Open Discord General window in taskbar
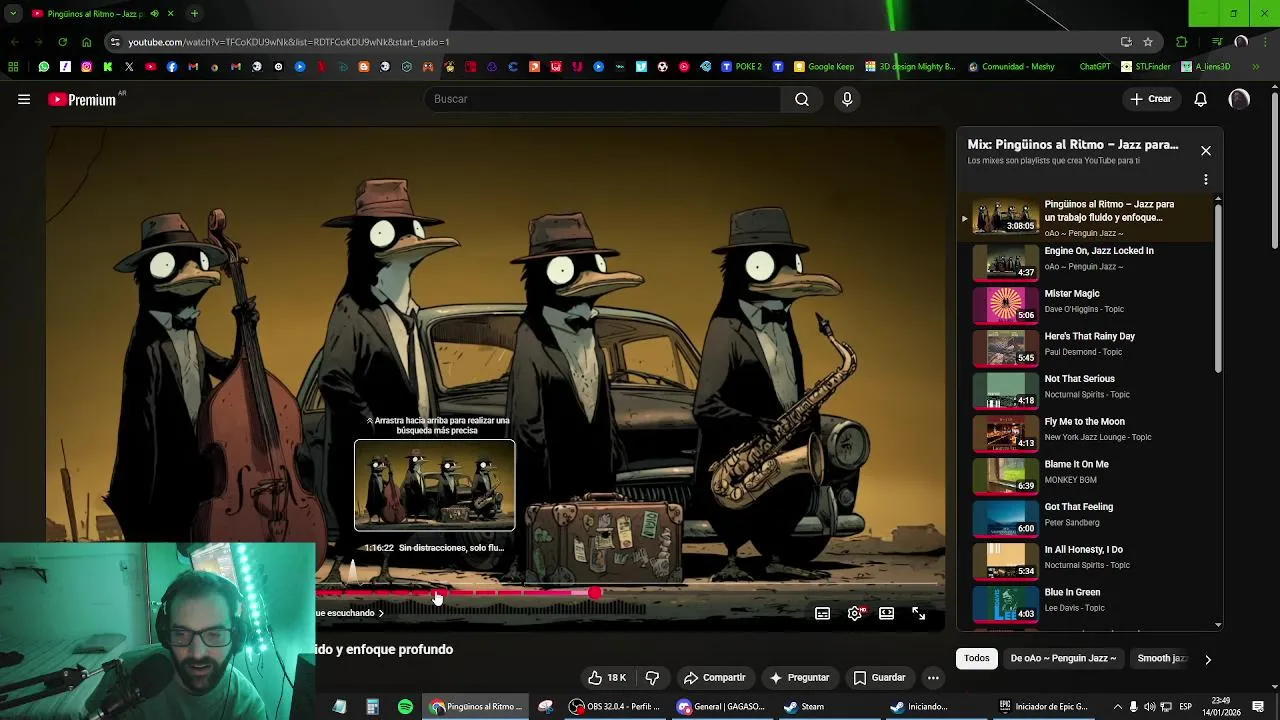 click(722, 707)
